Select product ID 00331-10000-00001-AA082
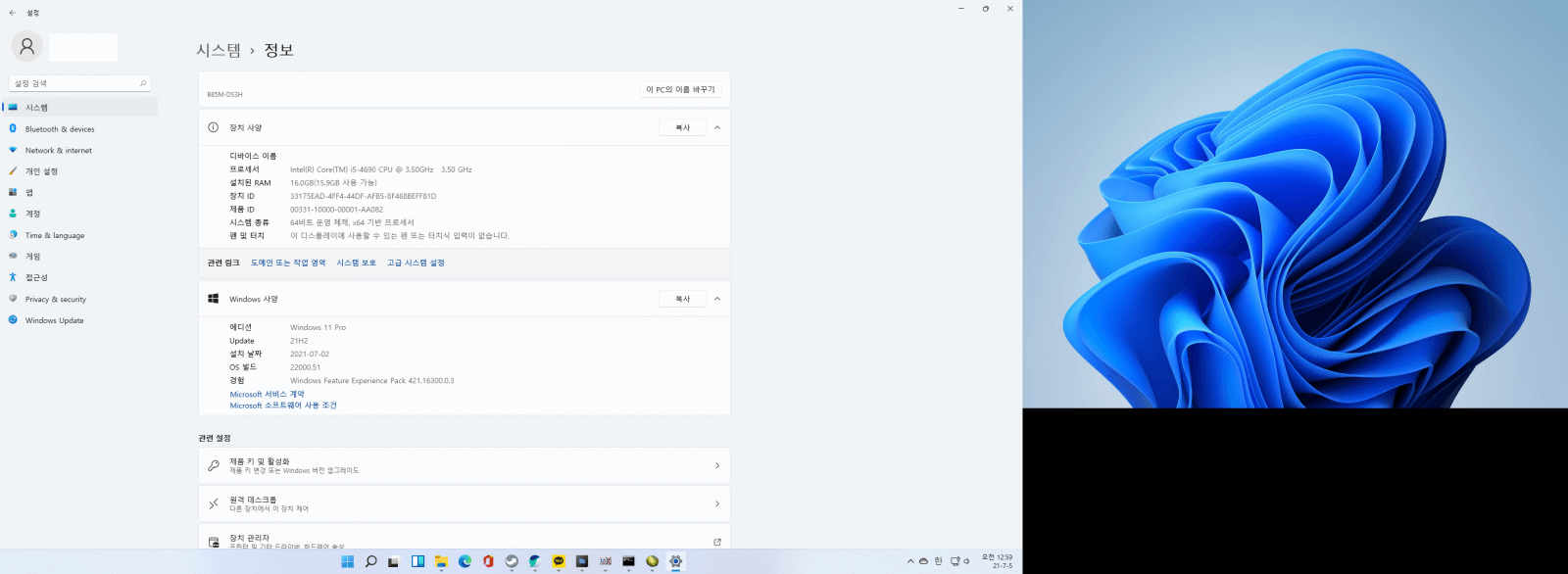The width and height of the screenshot is (1568, 574). coord(336,210)
